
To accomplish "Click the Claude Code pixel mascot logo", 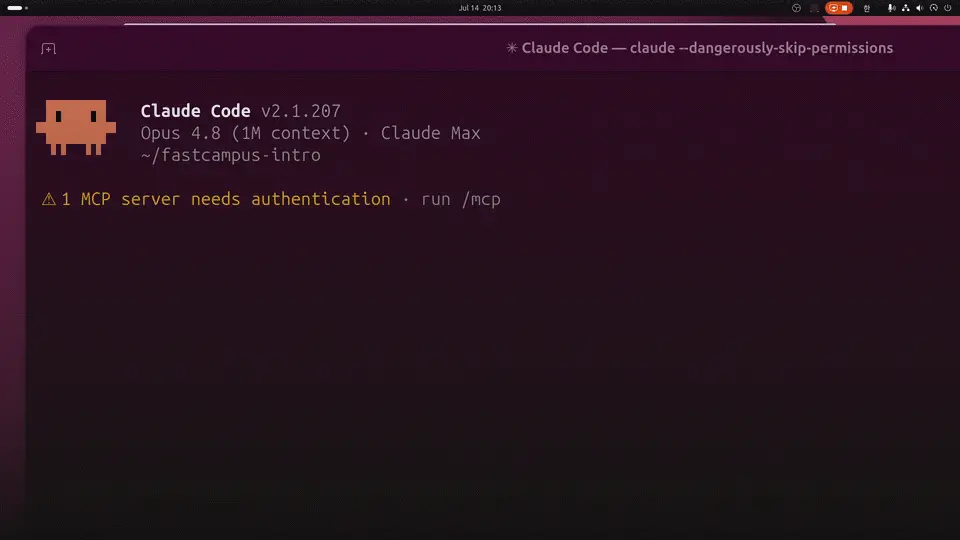I will coord(76,127).
